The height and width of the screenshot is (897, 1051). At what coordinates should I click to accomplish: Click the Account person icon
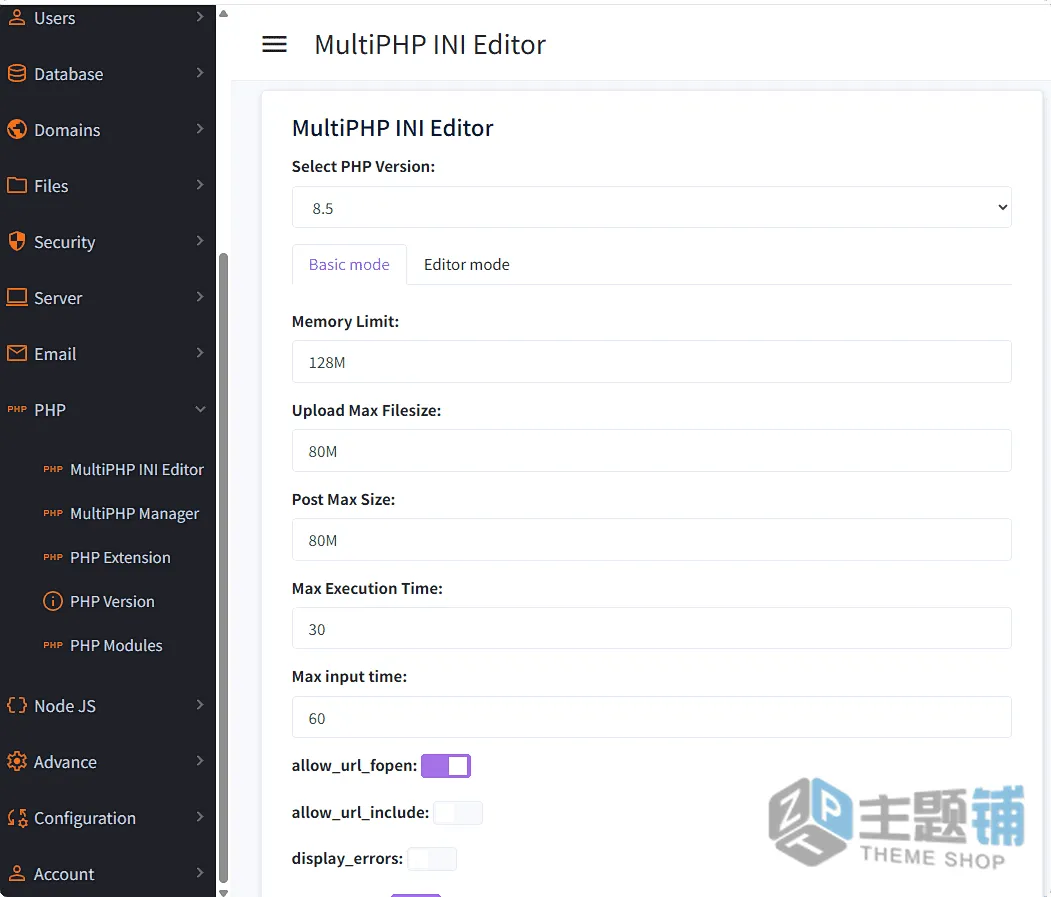[17, 873]
